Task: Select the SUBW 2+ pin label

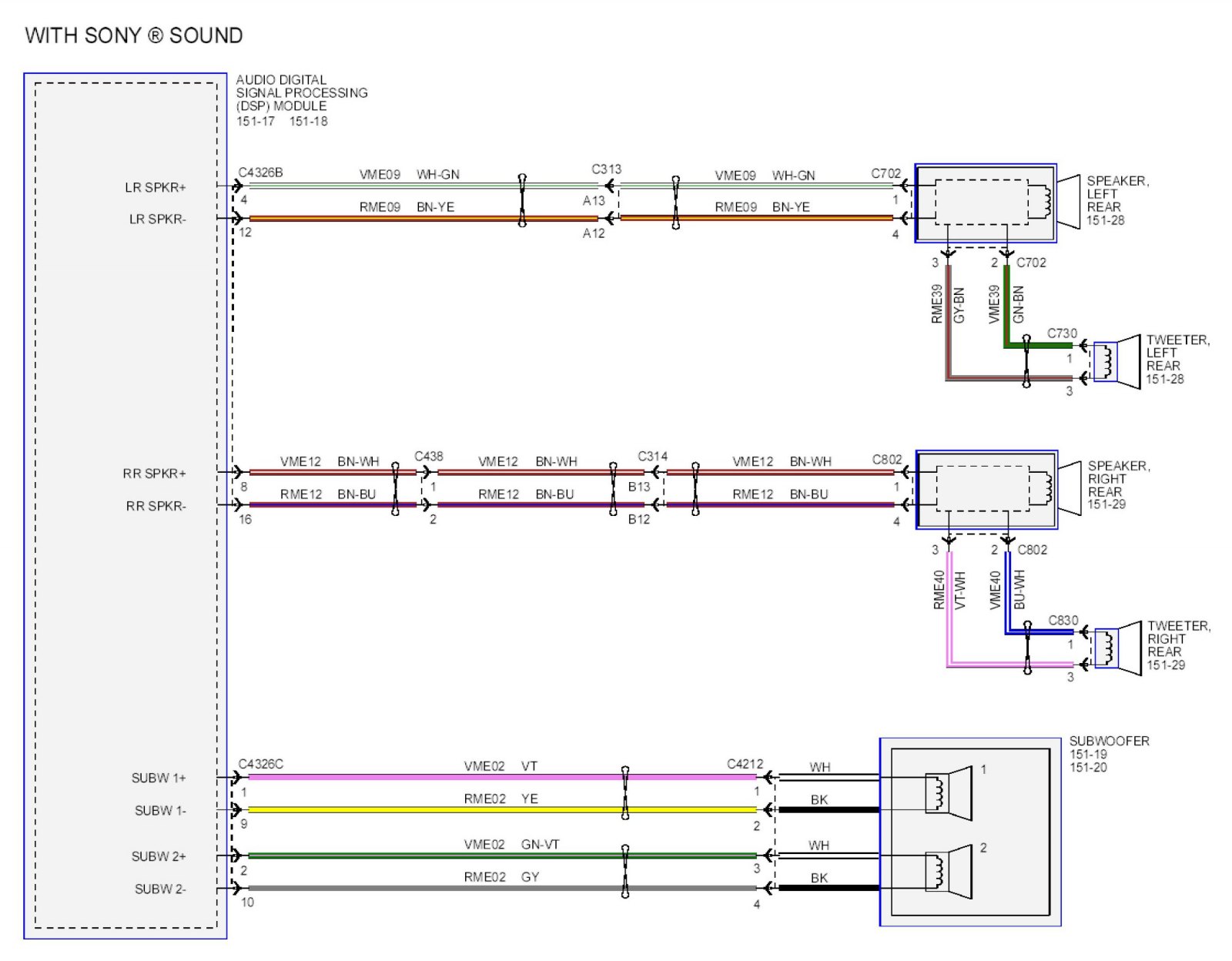Action: pos(159,856)
